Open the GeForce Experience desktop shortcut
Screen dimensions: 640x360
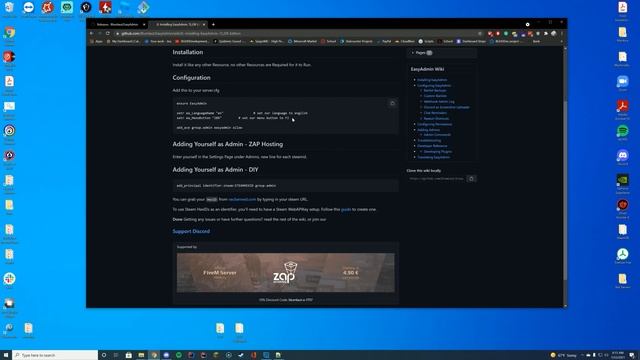click(x=622, y=183)
